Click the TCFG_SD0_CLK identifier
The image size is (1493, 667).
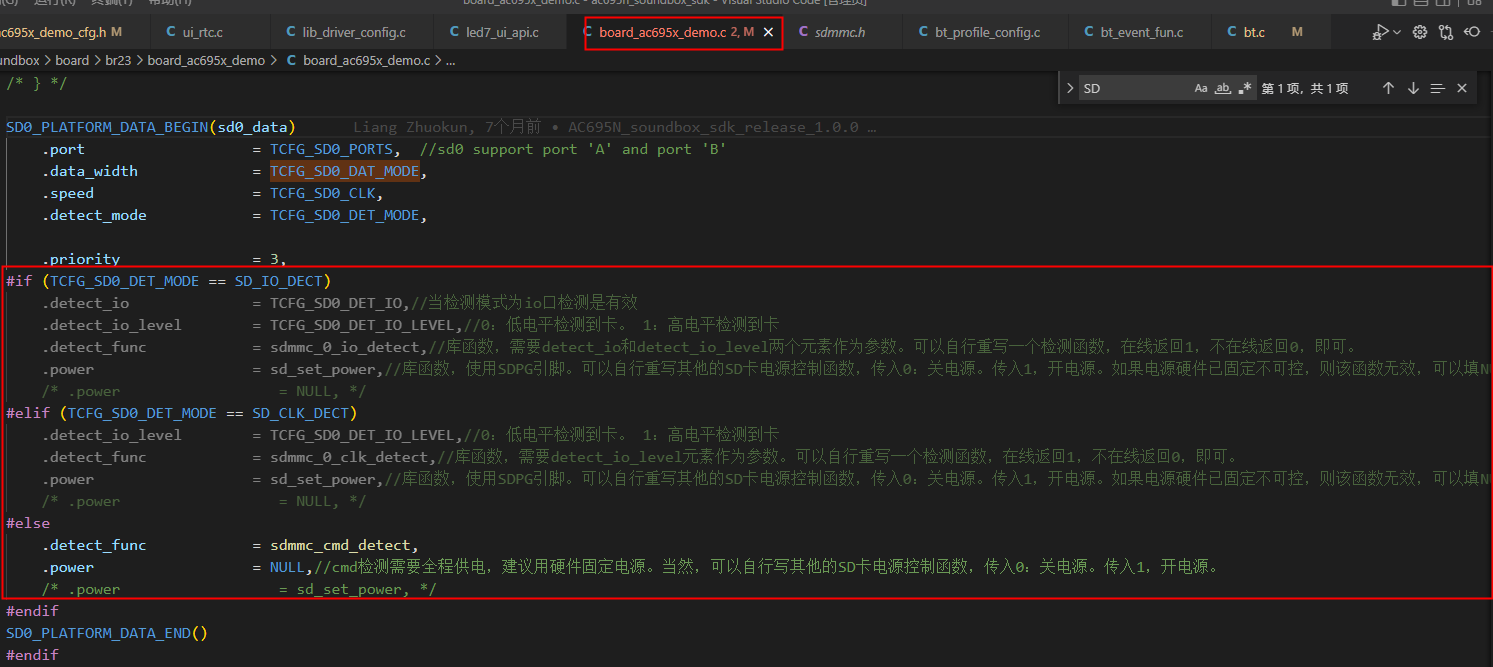click(324, 193)
